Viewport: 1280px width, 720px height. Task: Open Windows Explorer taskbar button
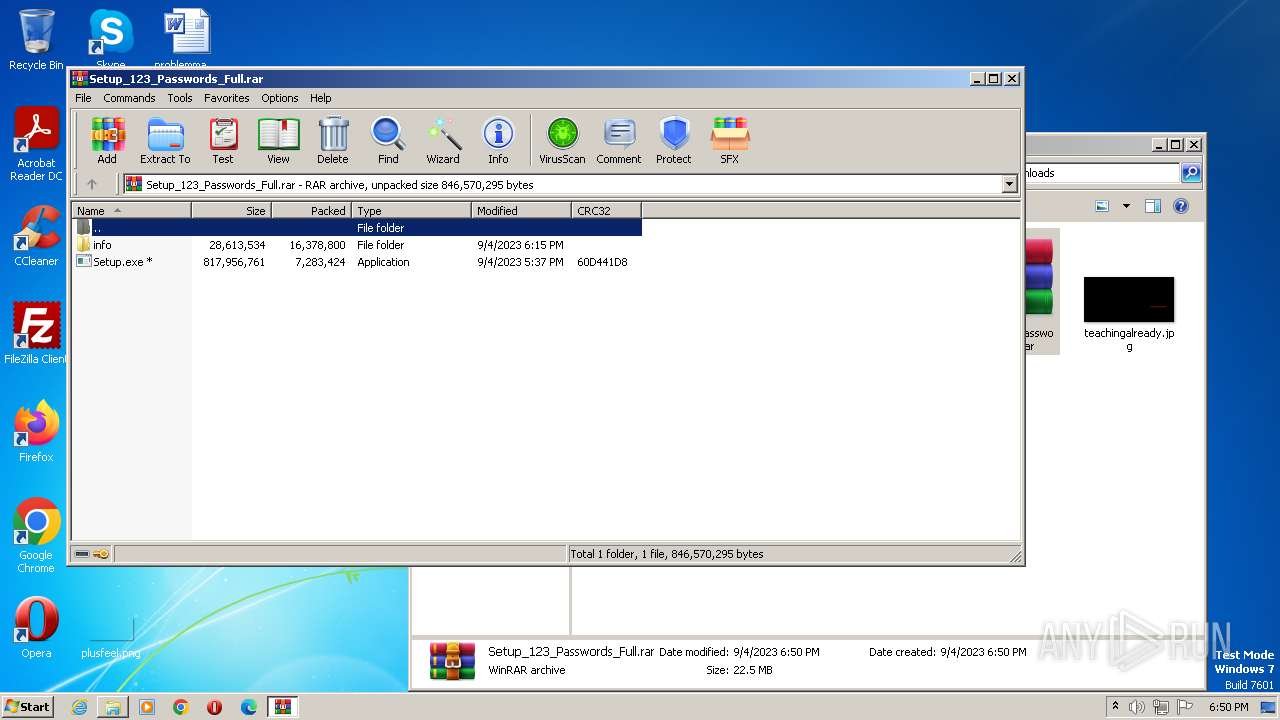[113, 707]
